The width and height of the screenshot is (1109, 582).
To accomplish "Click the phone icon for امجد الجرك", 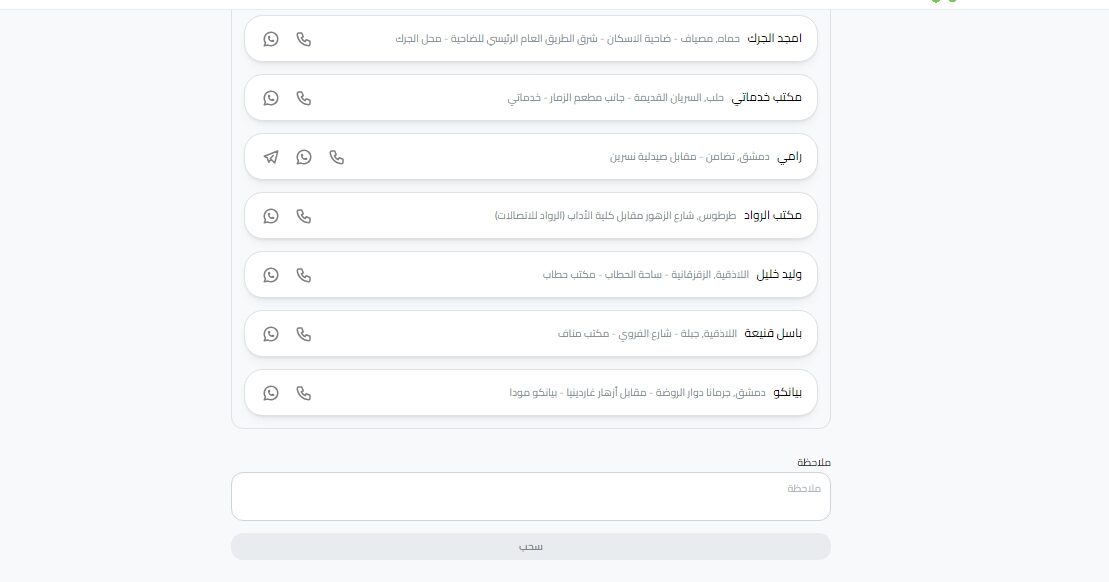I will (x=303, y=39).
